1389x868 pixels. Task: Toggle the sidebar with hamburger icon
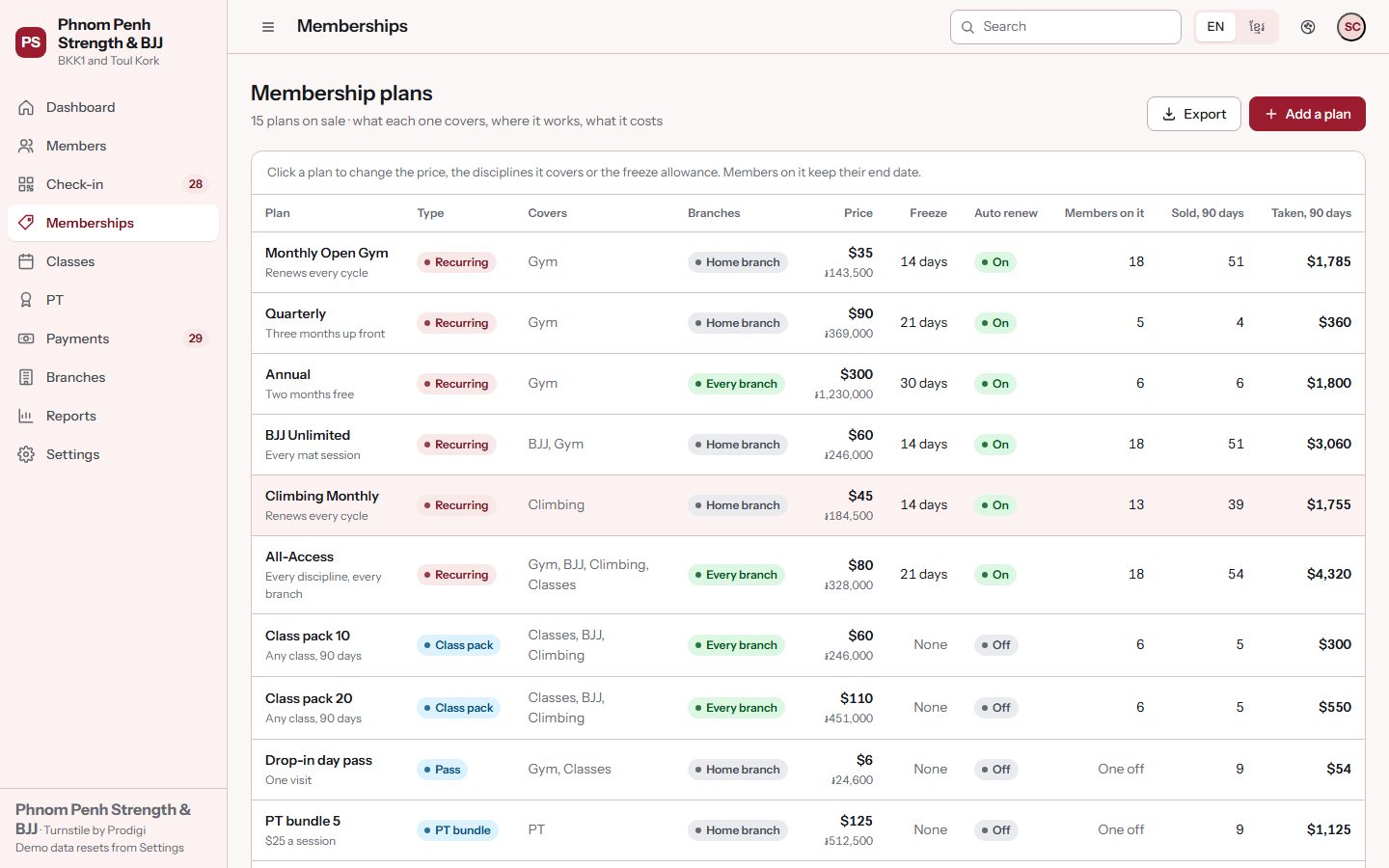click(x=268, y=27)
